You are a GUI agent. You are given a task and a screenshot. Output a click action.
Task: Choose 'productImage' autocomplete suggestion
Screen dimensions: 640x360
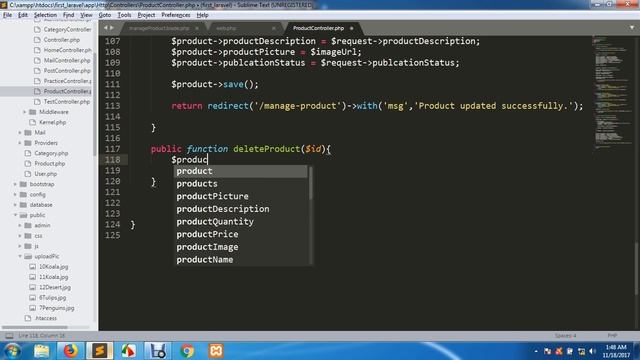pos(241,247)
